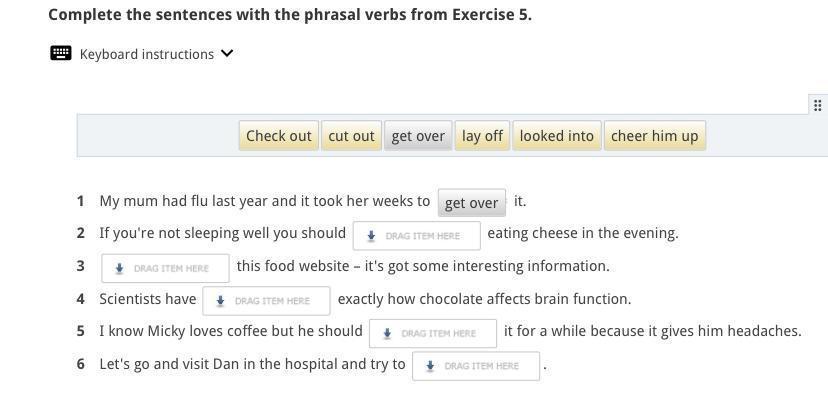Click the blank ending sentence 6
Image resolution: width=828 pixels, height=402 pixels.
[x=475, y=366]
